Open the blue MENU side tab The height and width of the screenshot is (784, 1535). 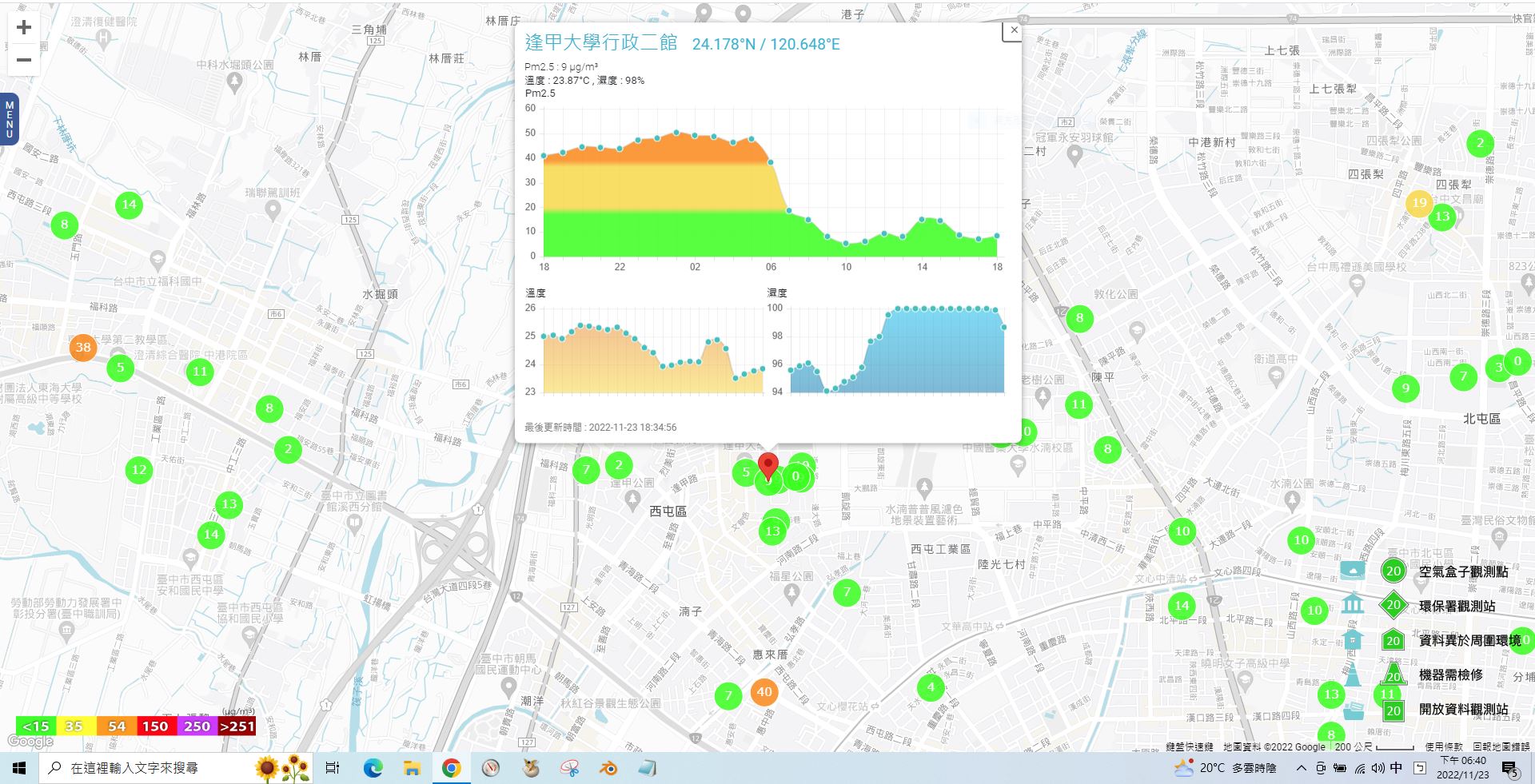tap(10, 119)
